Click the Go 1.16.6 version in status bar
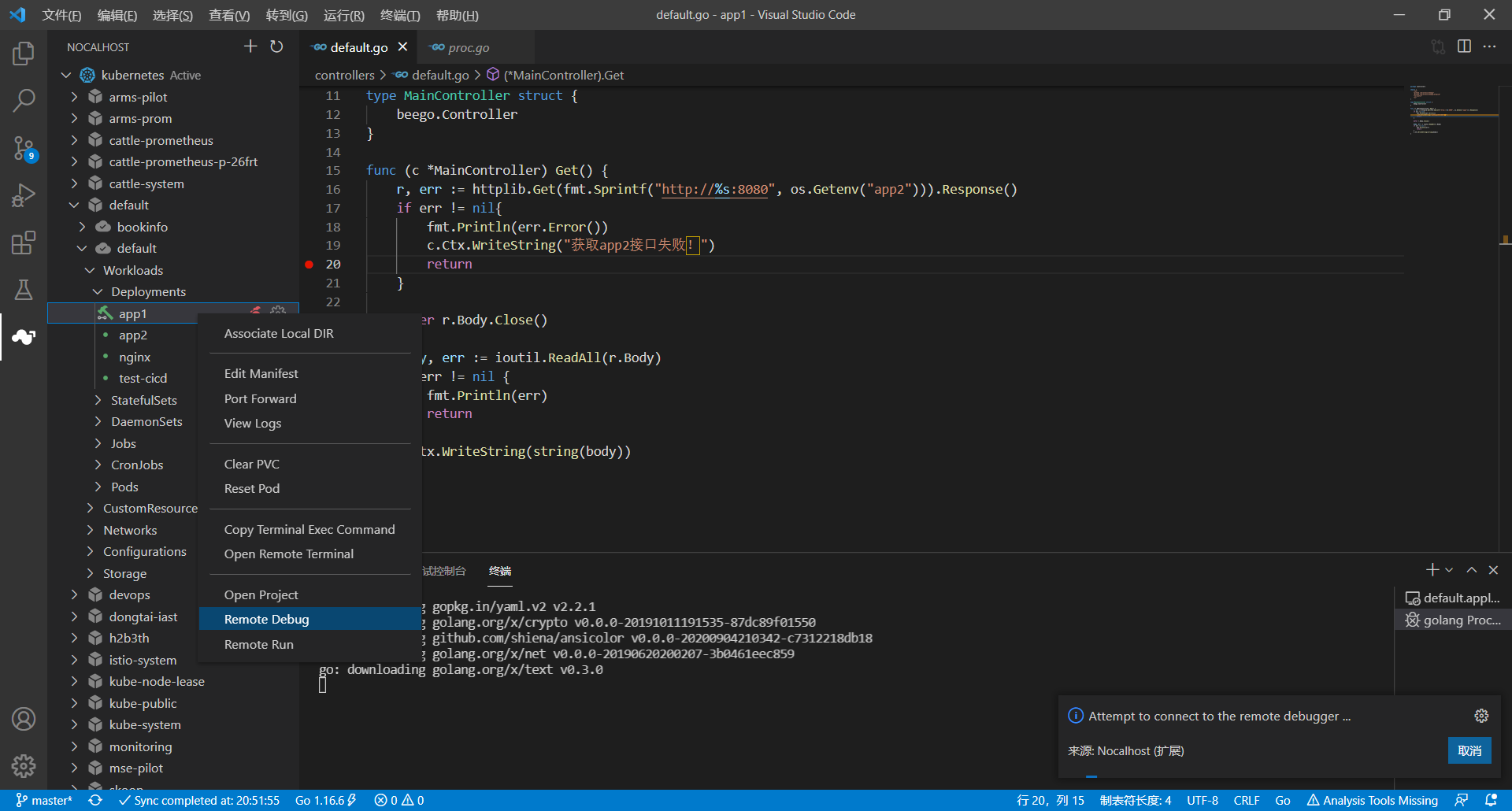This screenshot has width=1512, height=811. pos(325,800)
